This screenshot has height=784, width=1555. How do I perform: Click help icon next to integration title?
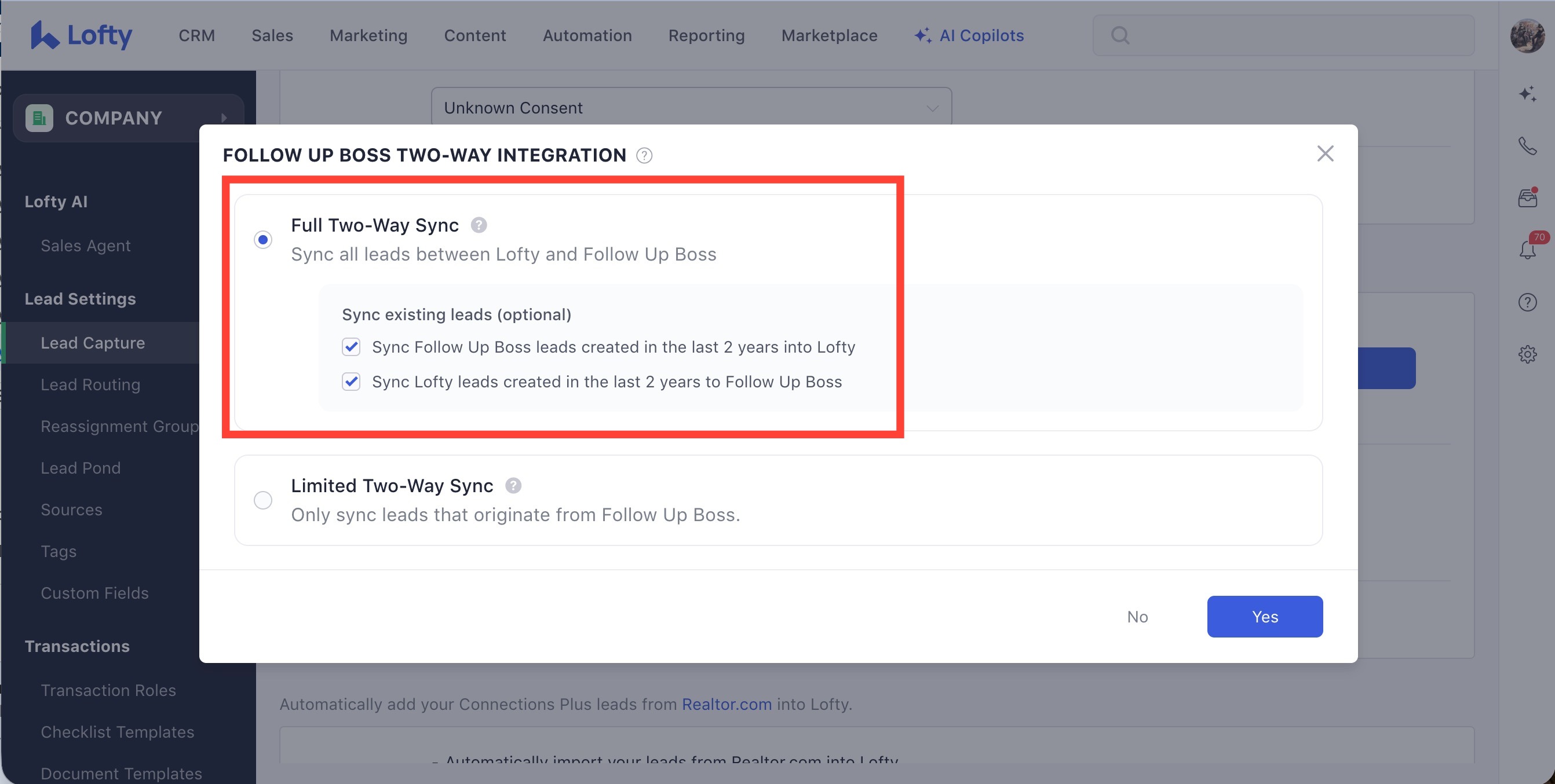(644, 156)
